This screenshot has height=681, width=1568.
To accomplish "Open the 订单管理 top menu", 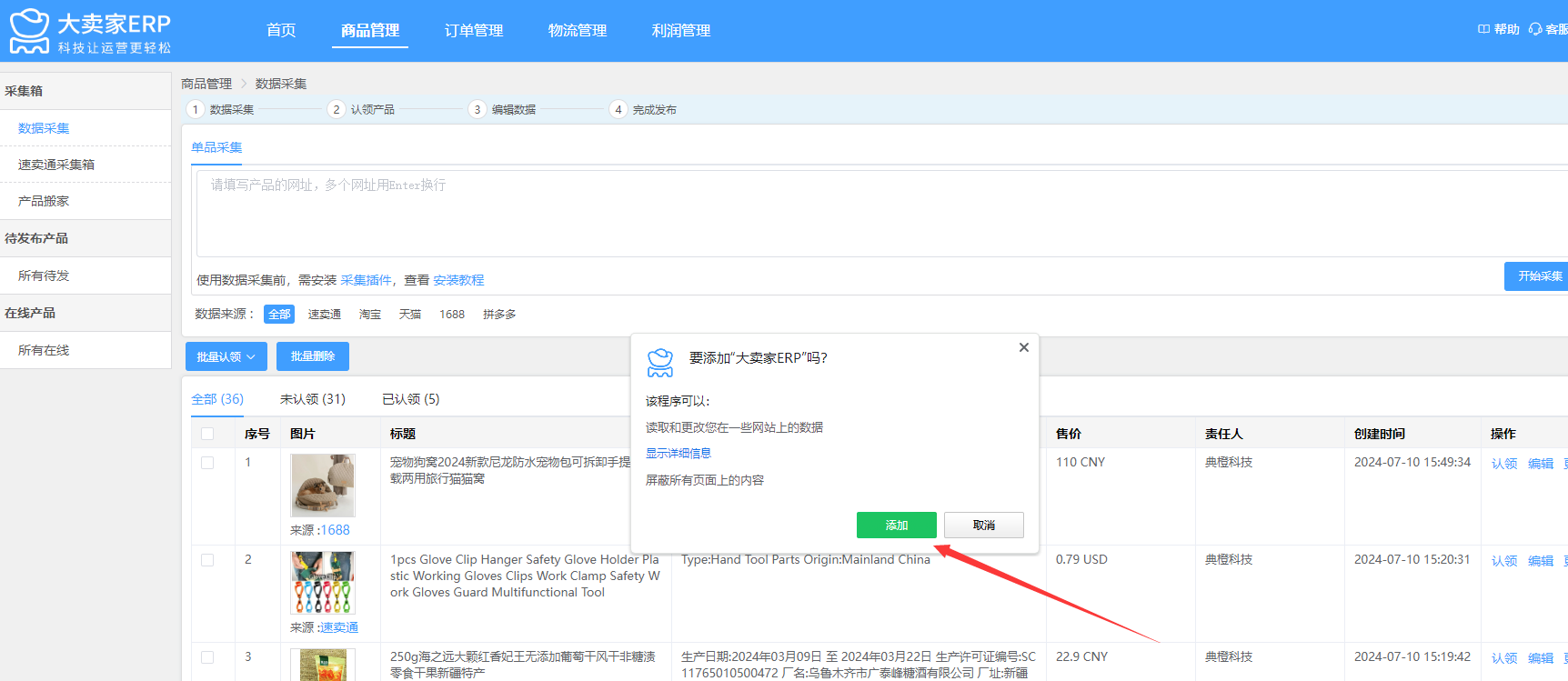I will 474,30.
